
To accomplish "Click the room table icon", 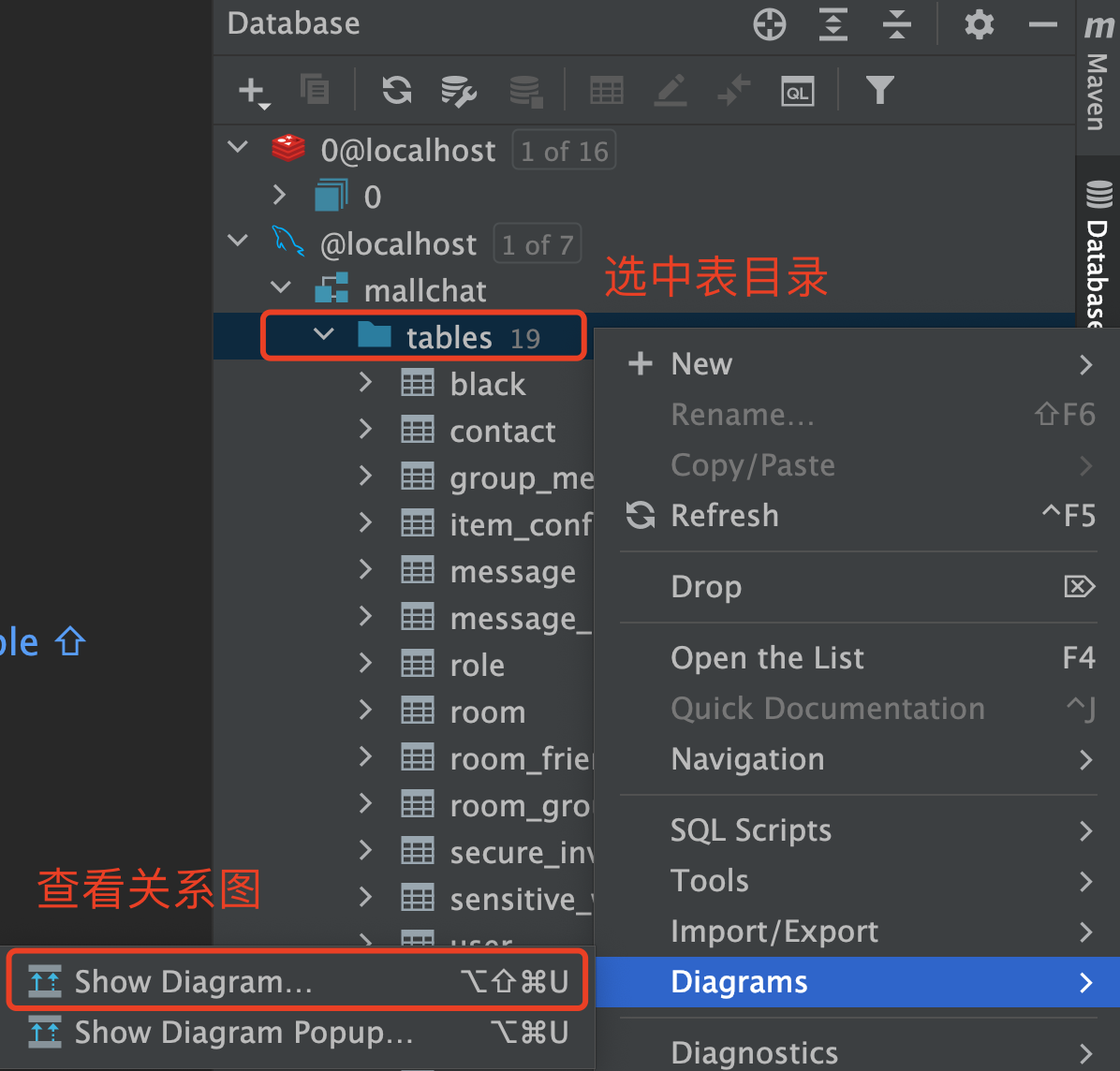I will [417, 710].
